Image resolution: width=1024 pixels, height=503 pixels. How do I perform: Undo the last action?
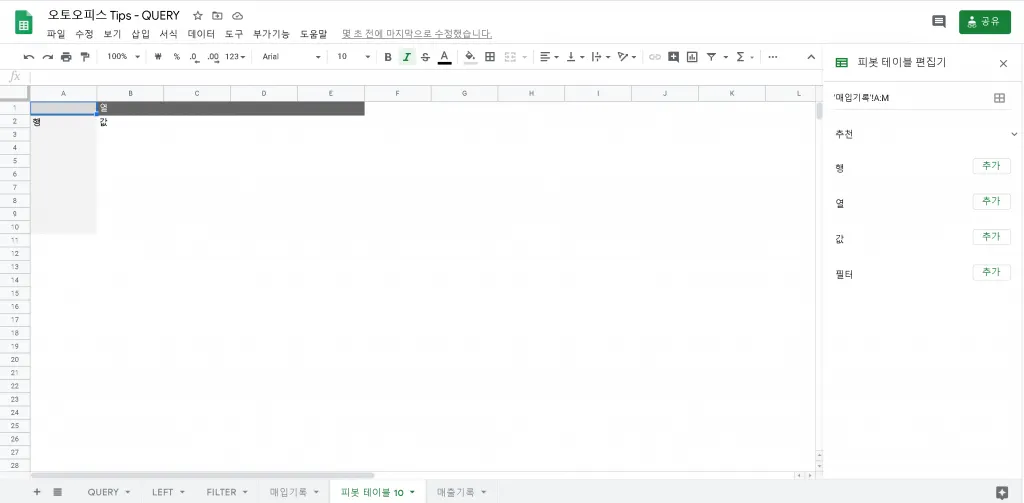[x=29, y=57]
